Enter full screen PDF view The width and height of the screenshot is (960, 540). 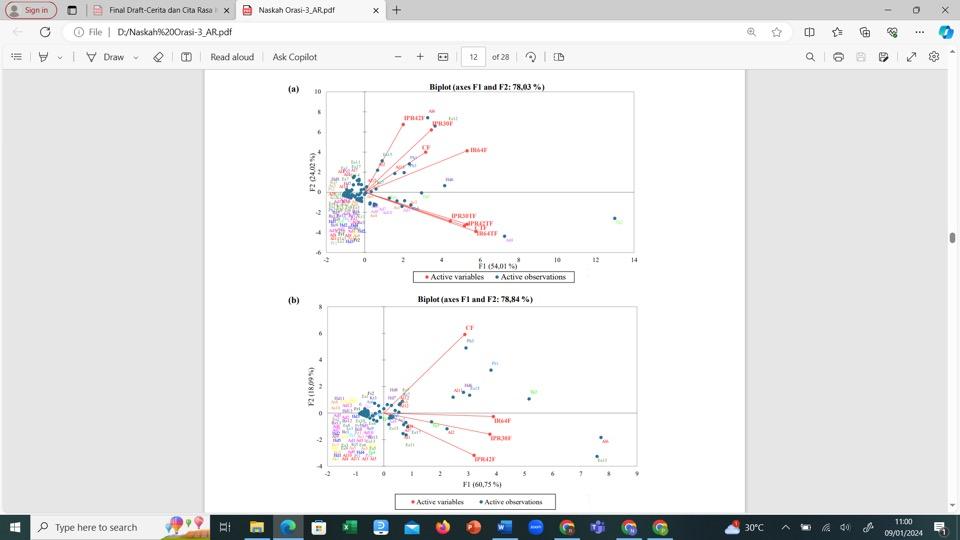pyautogui.click(x=911, y=57)
